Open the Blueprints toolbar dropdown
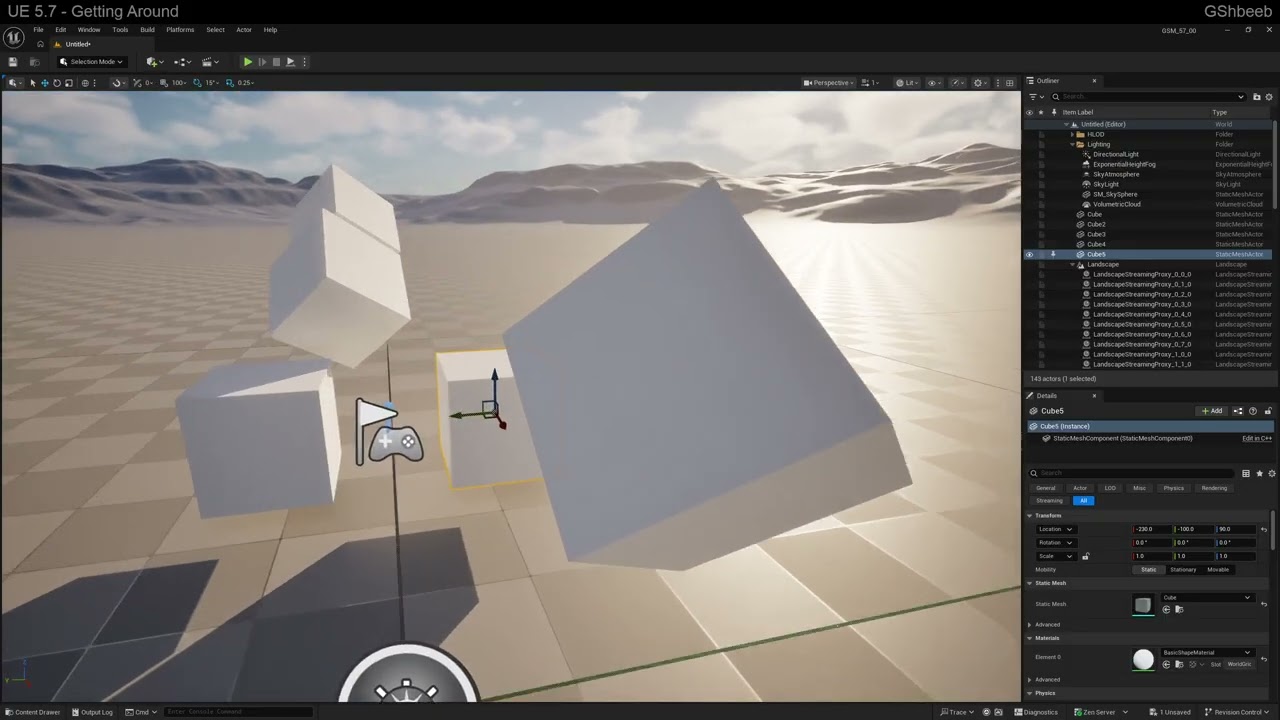The height and width of the screenshot is (720, 1280). 181,62
